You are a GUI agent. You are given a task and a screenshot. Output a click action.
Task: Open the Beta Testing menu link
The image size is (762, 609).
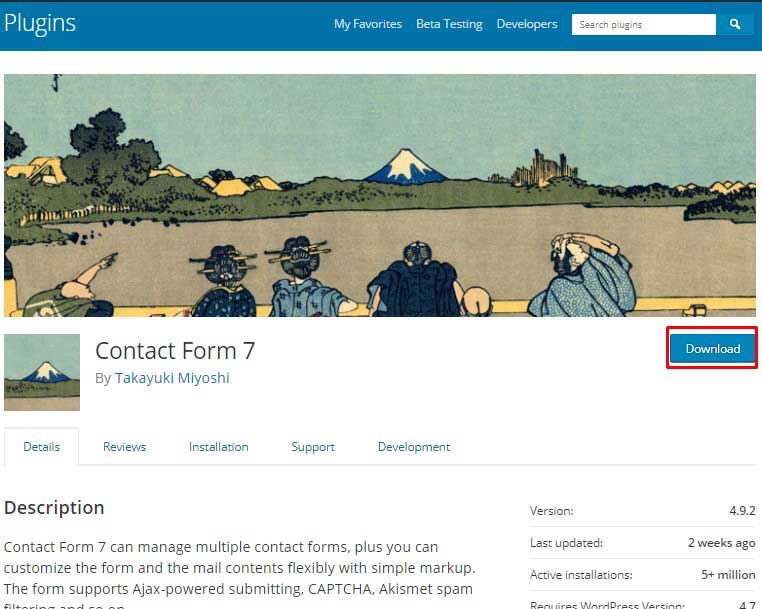[450, 24]
